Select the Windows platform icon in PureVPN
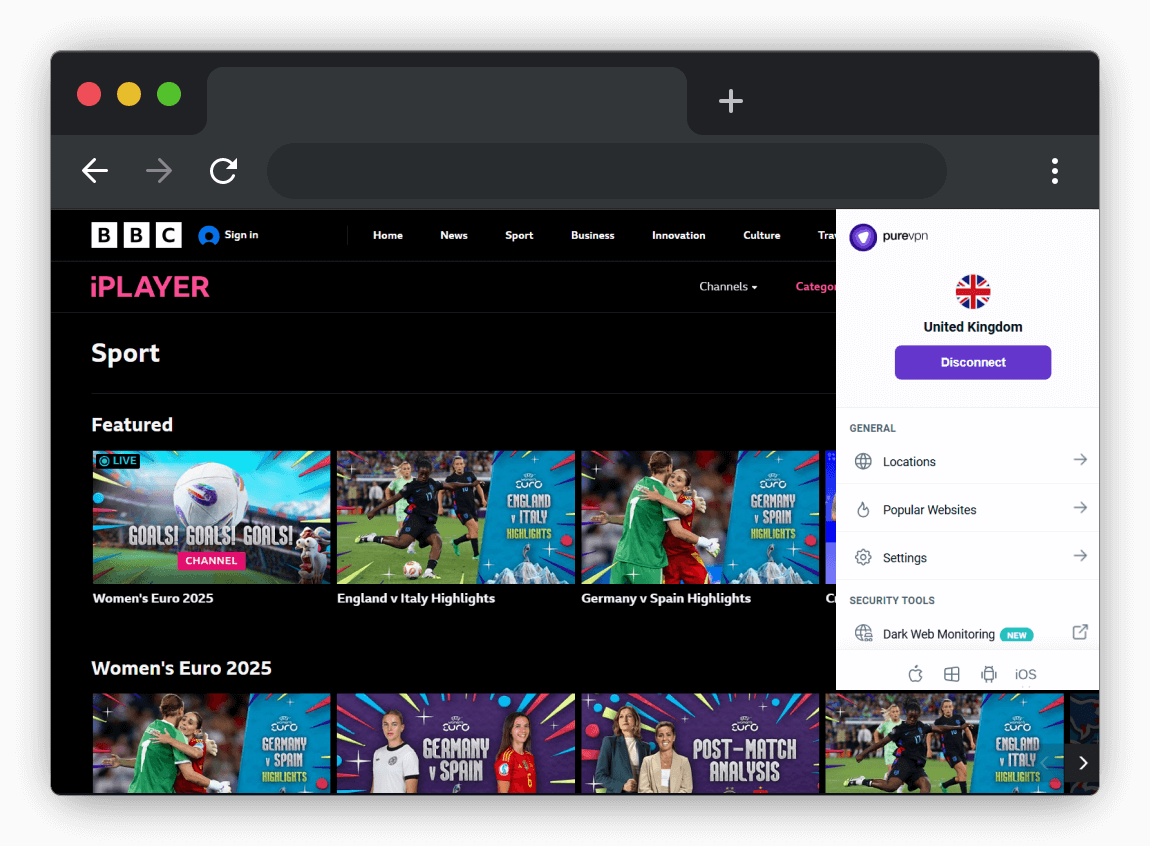Screen dimensions: 1150x846 (x=951, y=673)
